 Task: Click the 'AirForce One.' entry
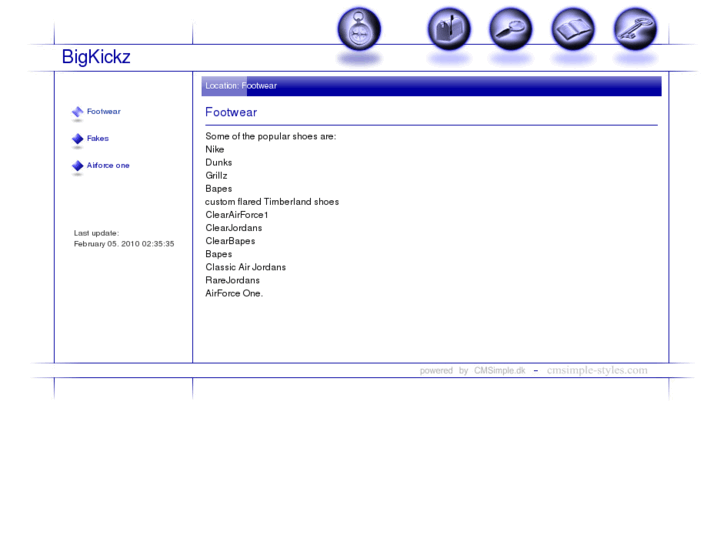tap(234, 293)
